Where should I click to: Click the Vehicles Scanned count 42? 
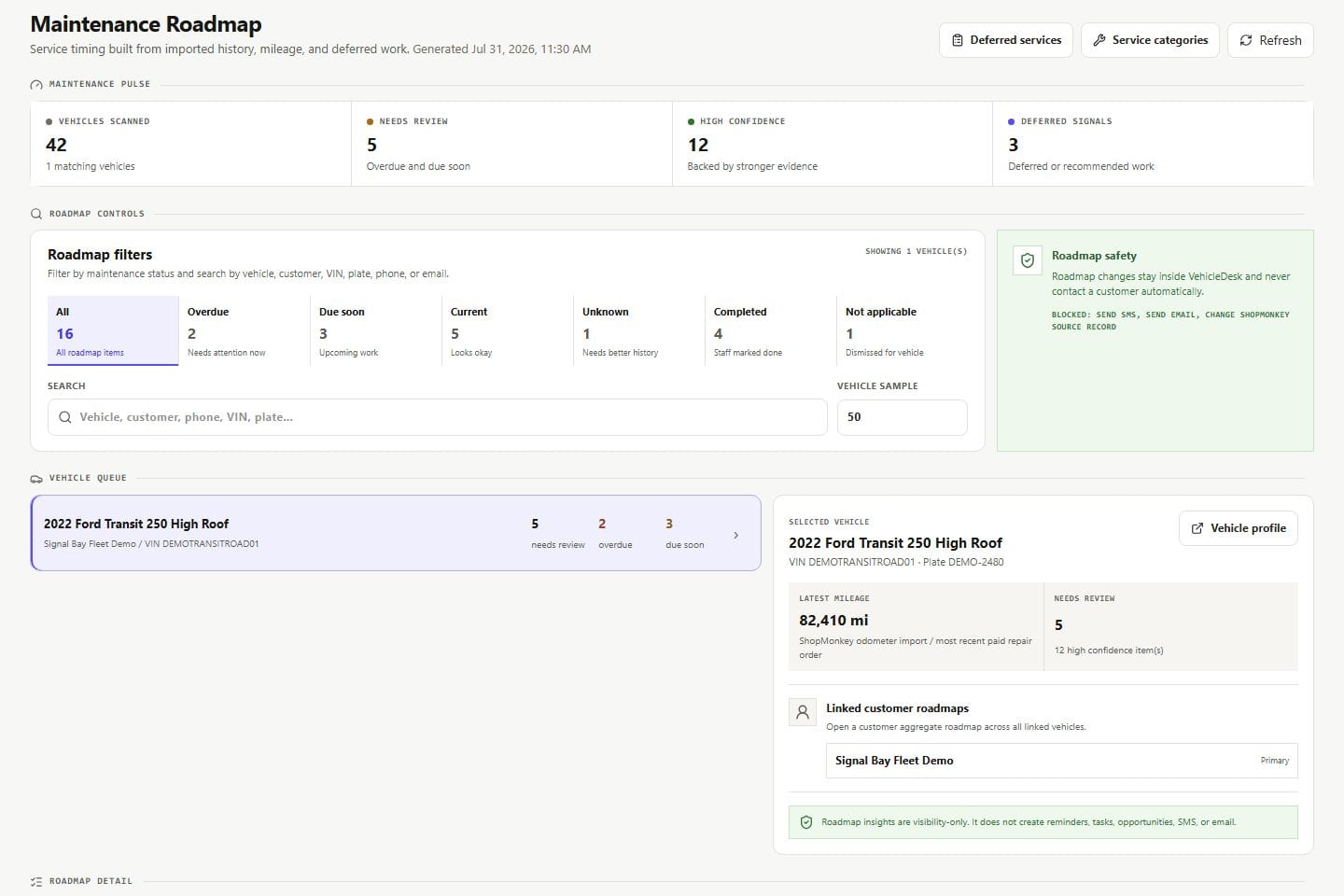[56, 145]
